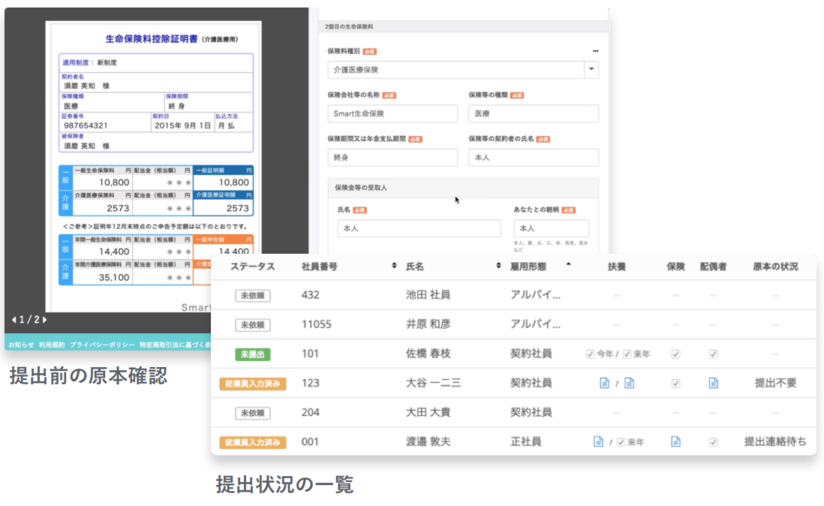Toggle 保険 checkbox for 佐橋 春枝
Screen dimensions: 824x506
pyautogui.click(x=675, y=354)
